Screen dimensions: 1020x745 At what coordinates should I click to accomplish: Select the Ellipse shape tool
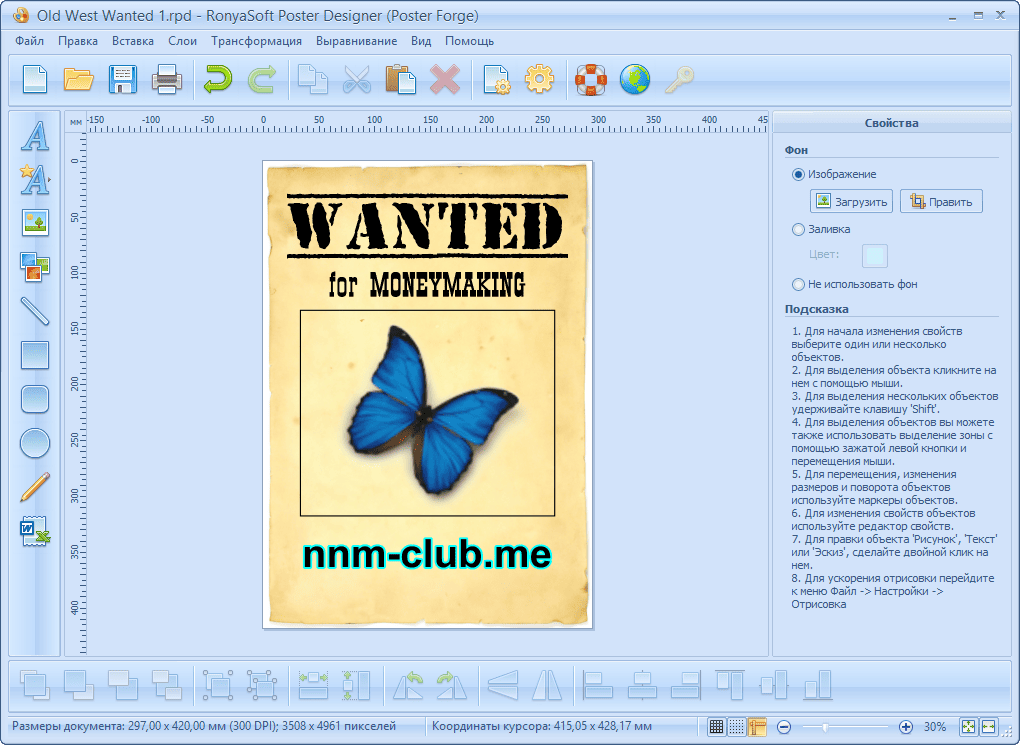[35, 443]
